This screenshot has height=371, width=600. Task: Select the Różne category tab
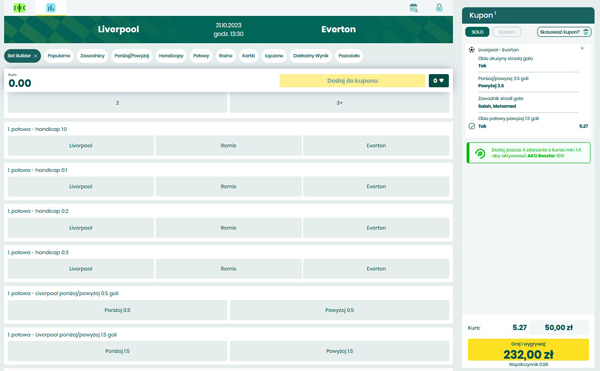226,56
